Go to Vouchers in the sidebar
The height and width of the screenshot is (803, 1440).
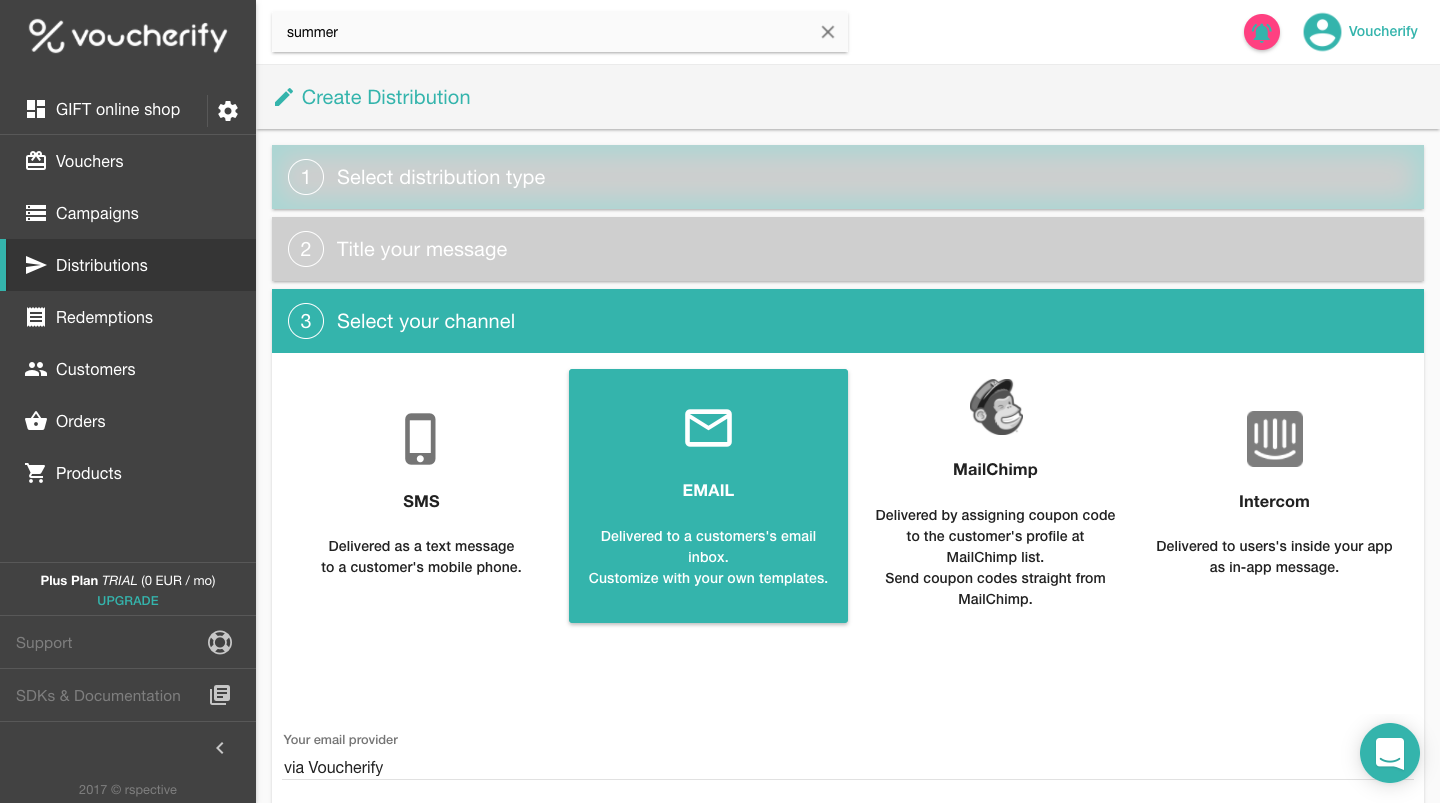(x=89, y=161)
